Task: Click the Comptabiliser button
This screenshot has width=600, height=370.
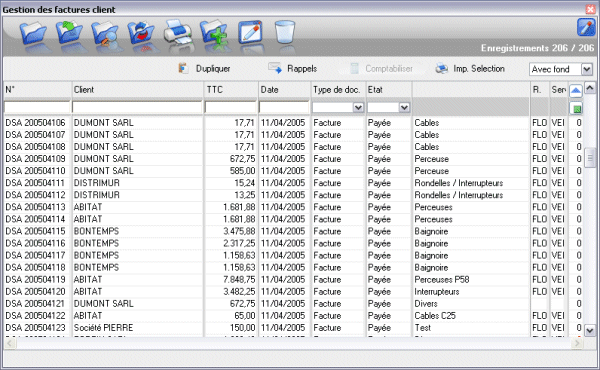Action: 382,68
